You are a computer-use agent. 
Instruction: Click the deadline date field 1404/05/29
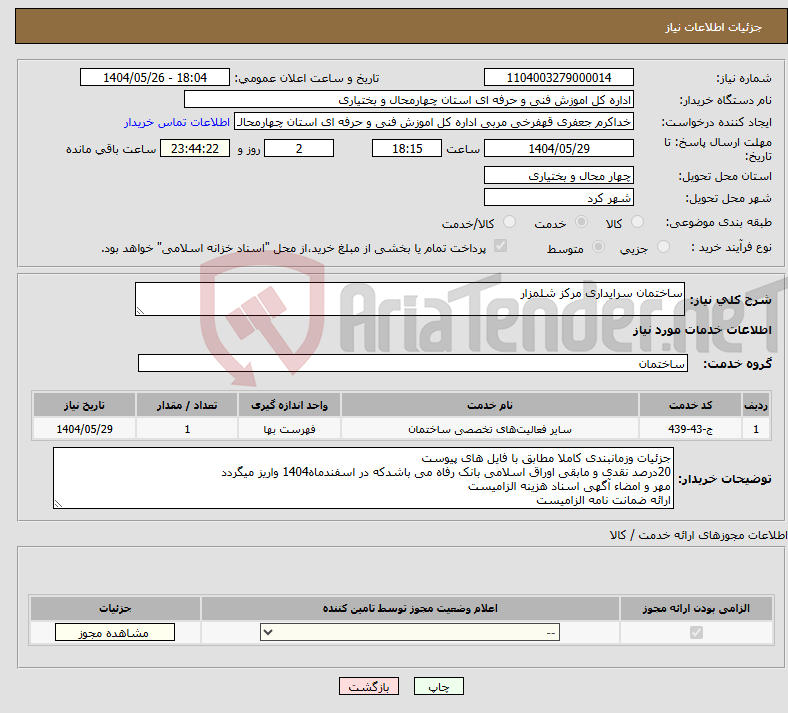[x=558, y=148]
